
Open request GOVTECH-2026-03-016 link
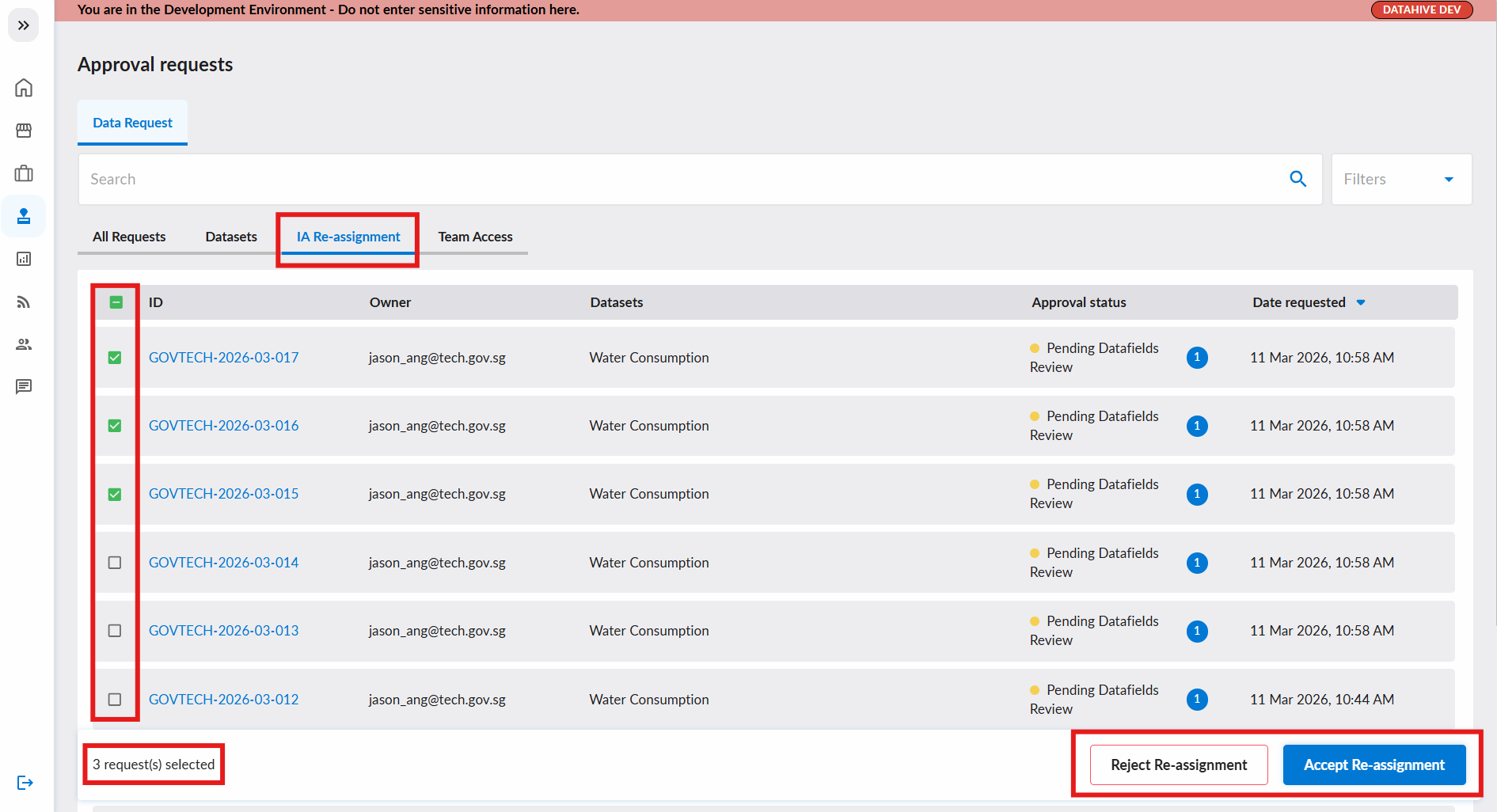coord(224,426)
